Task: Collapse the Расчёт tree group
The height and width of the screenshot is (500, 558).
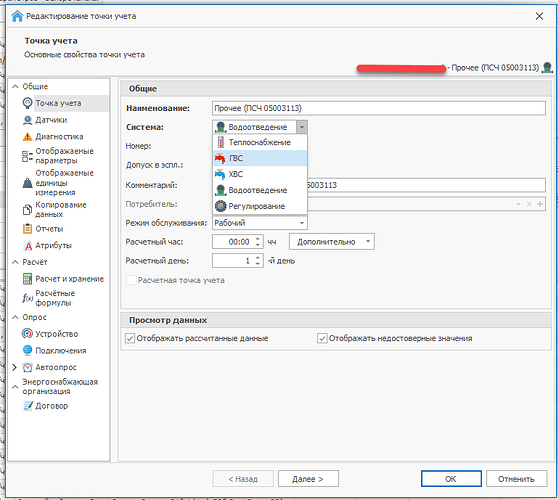Action: (15, 262)
